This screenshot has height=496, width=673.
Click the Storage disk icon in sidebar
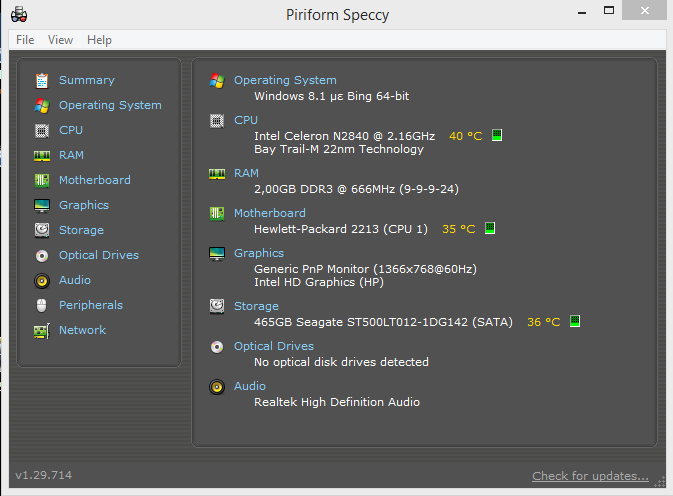41,230
